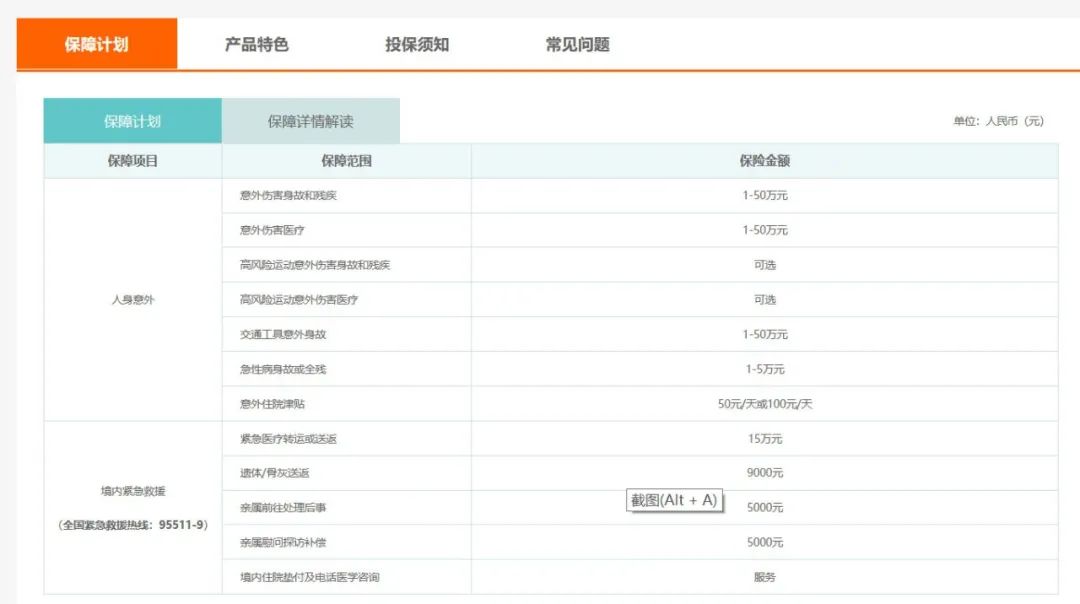Click the 50元/天或100元/天 value

pyautogui.click(x=765, y=404)
